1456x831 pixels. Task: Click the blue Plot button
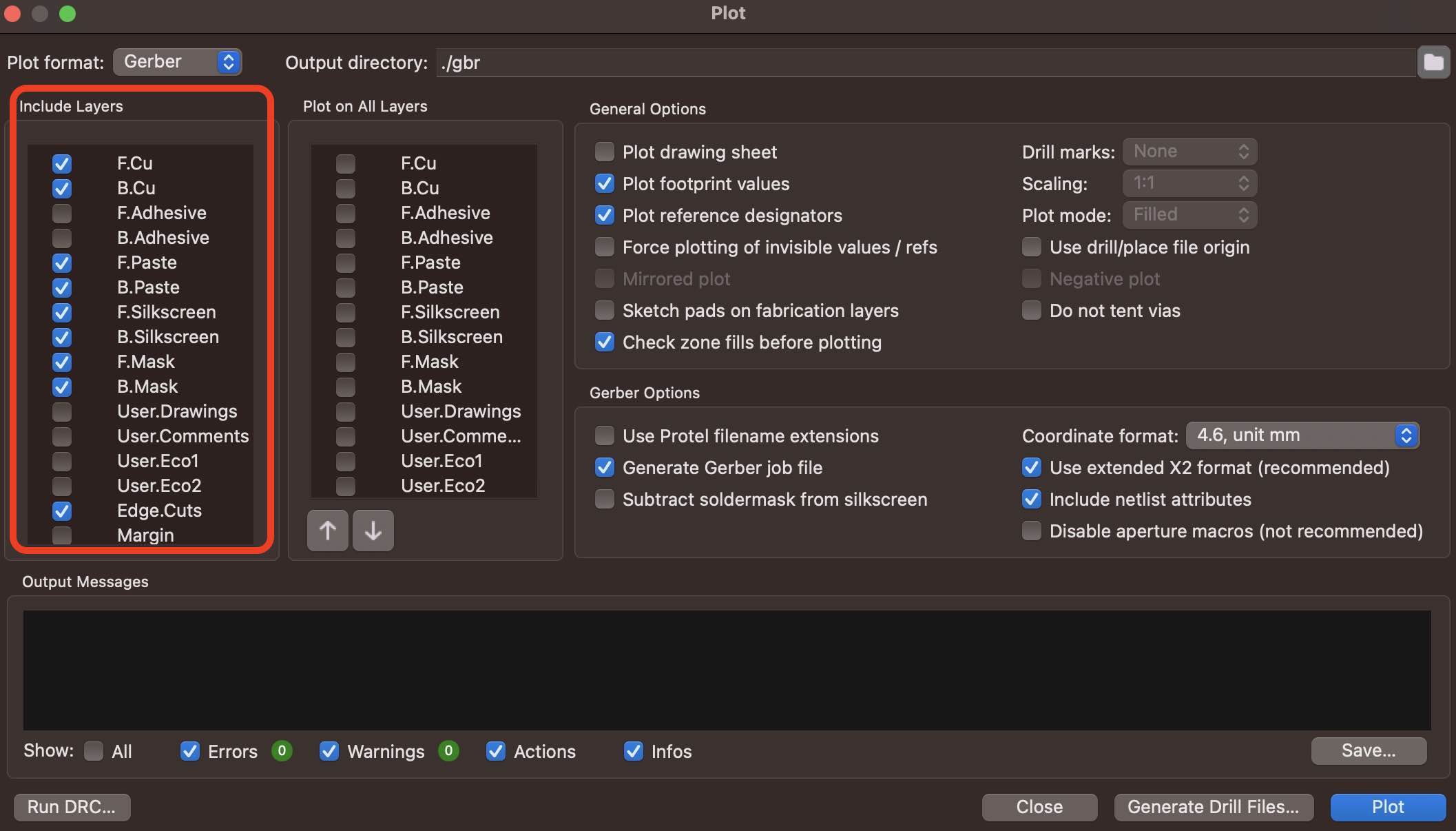point(1388,807)
